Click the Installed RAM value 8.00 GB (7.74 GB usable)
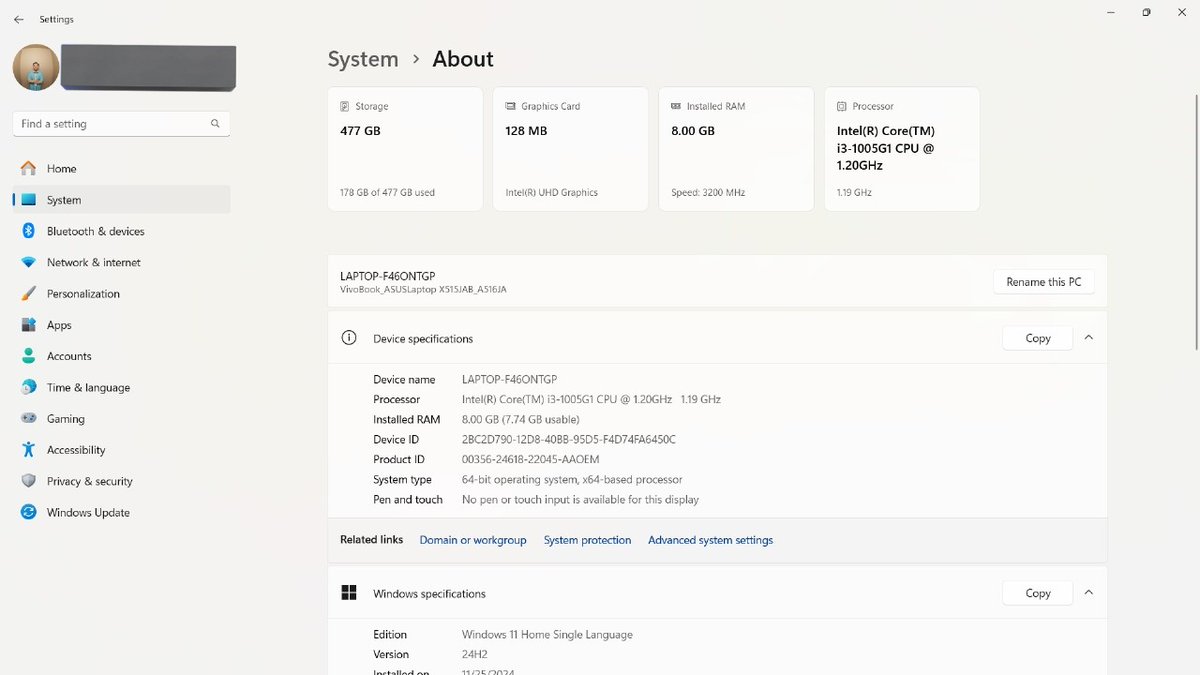Image resolution: width=1200 pixels, height=675 pixels. click(x=520, y=419)
